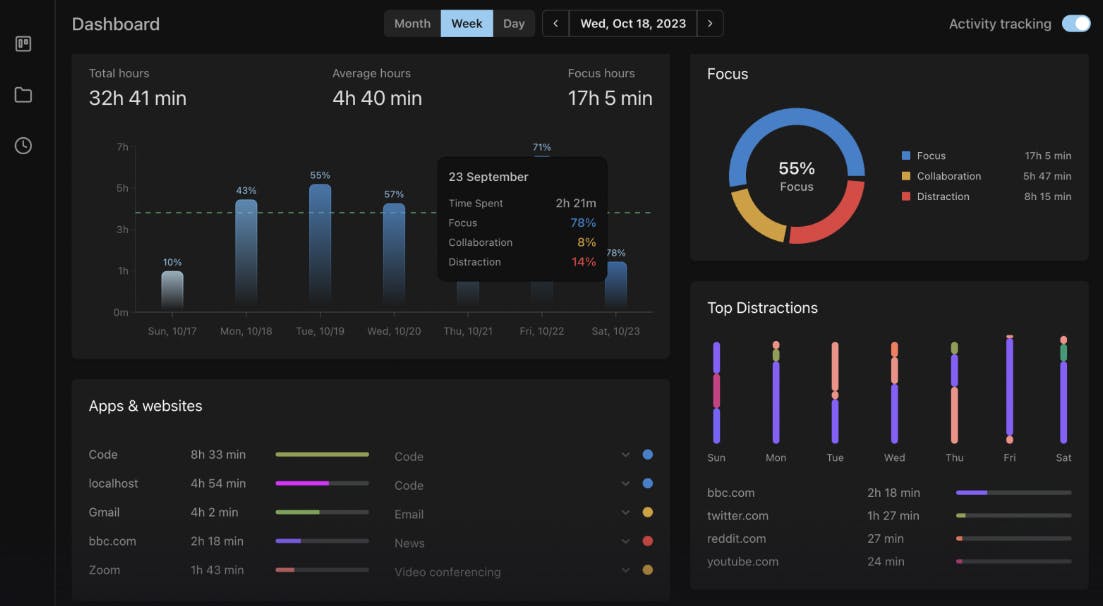Switch to the Day view tab

(514, 23)
